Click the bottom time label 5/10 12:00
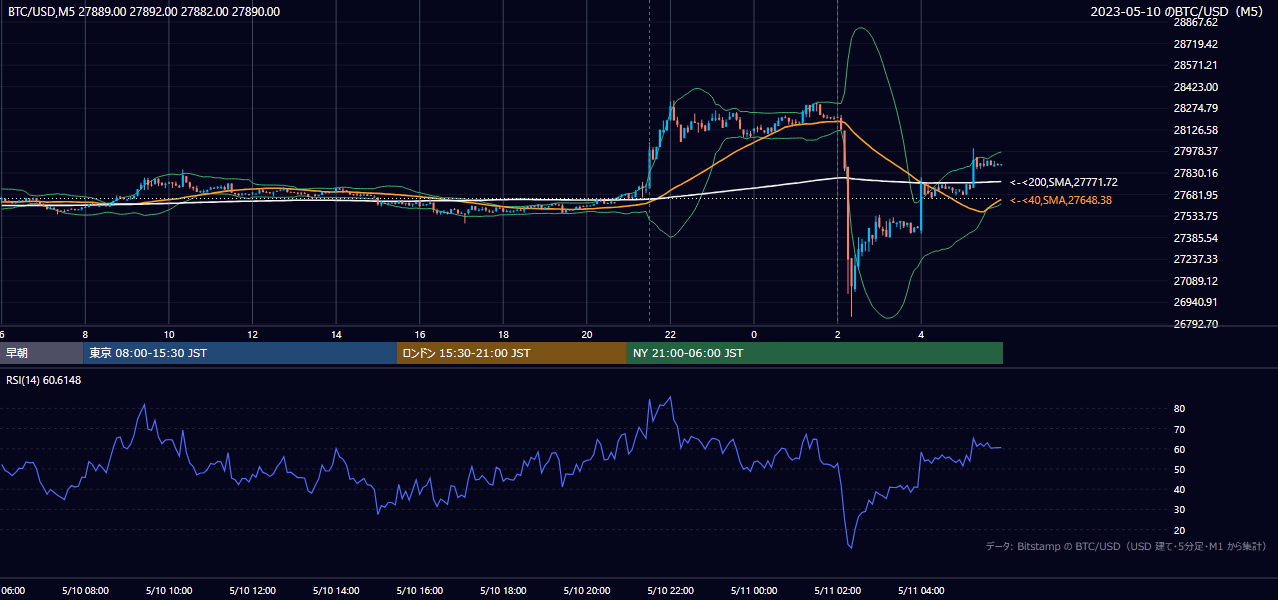1278x600 pixels. 251,591
